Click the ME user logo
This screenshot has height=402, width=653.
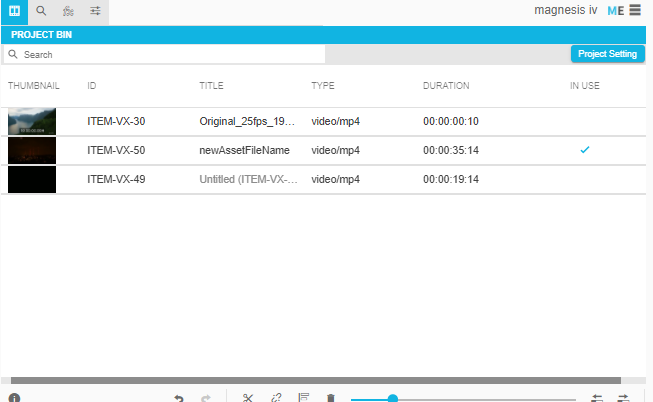(x=616, y=11)
